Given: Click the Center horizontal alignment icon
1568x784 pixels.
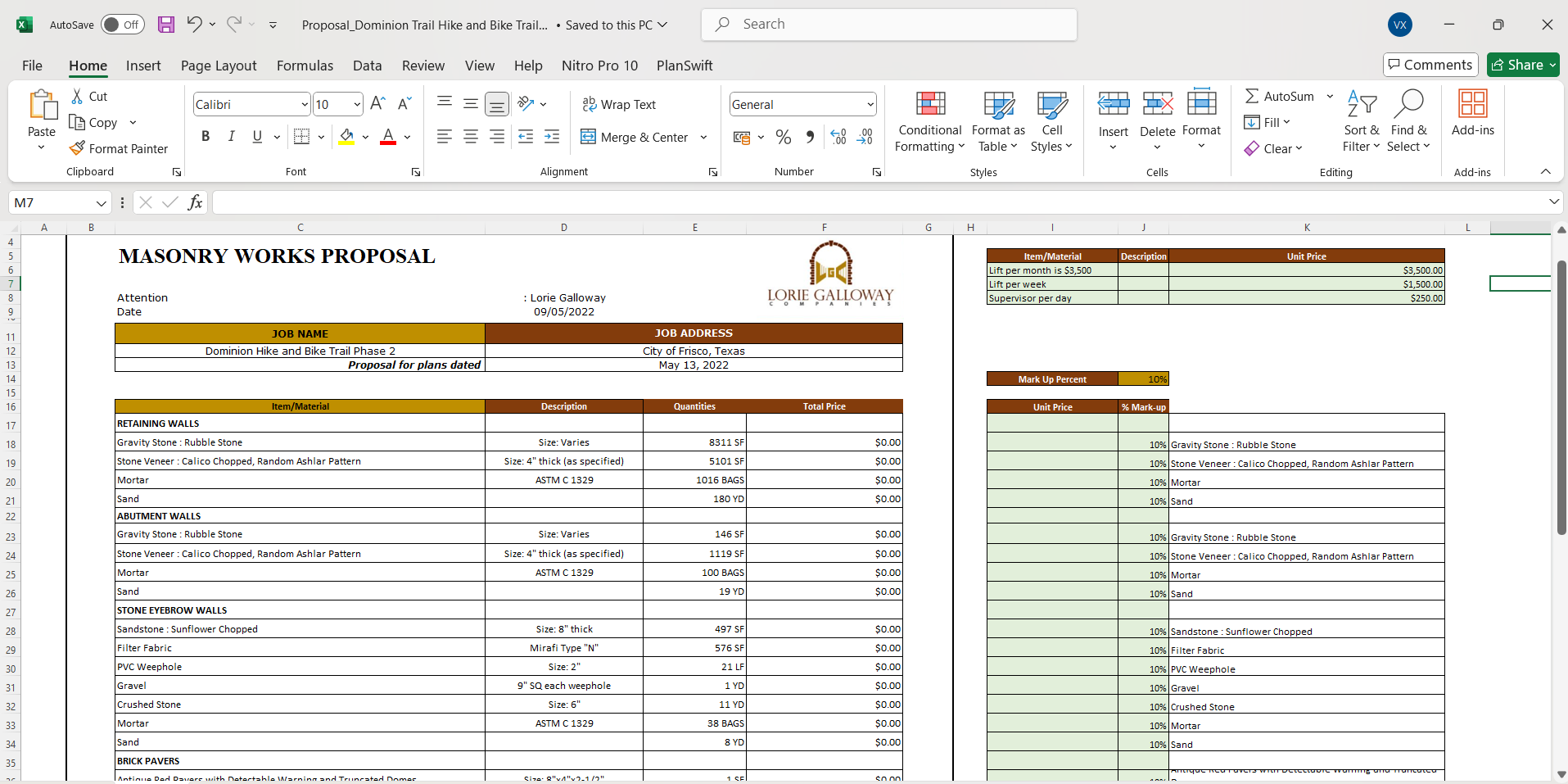Looking at the screenshot, I should [471, 137].
